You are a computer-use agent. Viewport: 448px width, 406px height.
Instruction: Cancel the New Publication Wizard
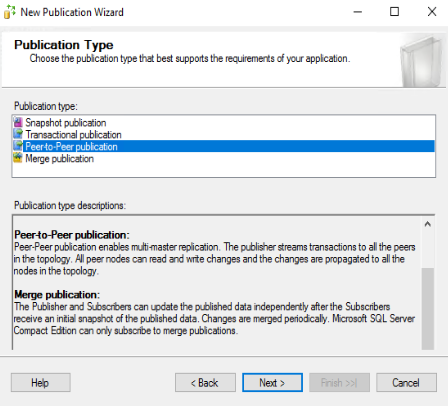coord(406,382)
